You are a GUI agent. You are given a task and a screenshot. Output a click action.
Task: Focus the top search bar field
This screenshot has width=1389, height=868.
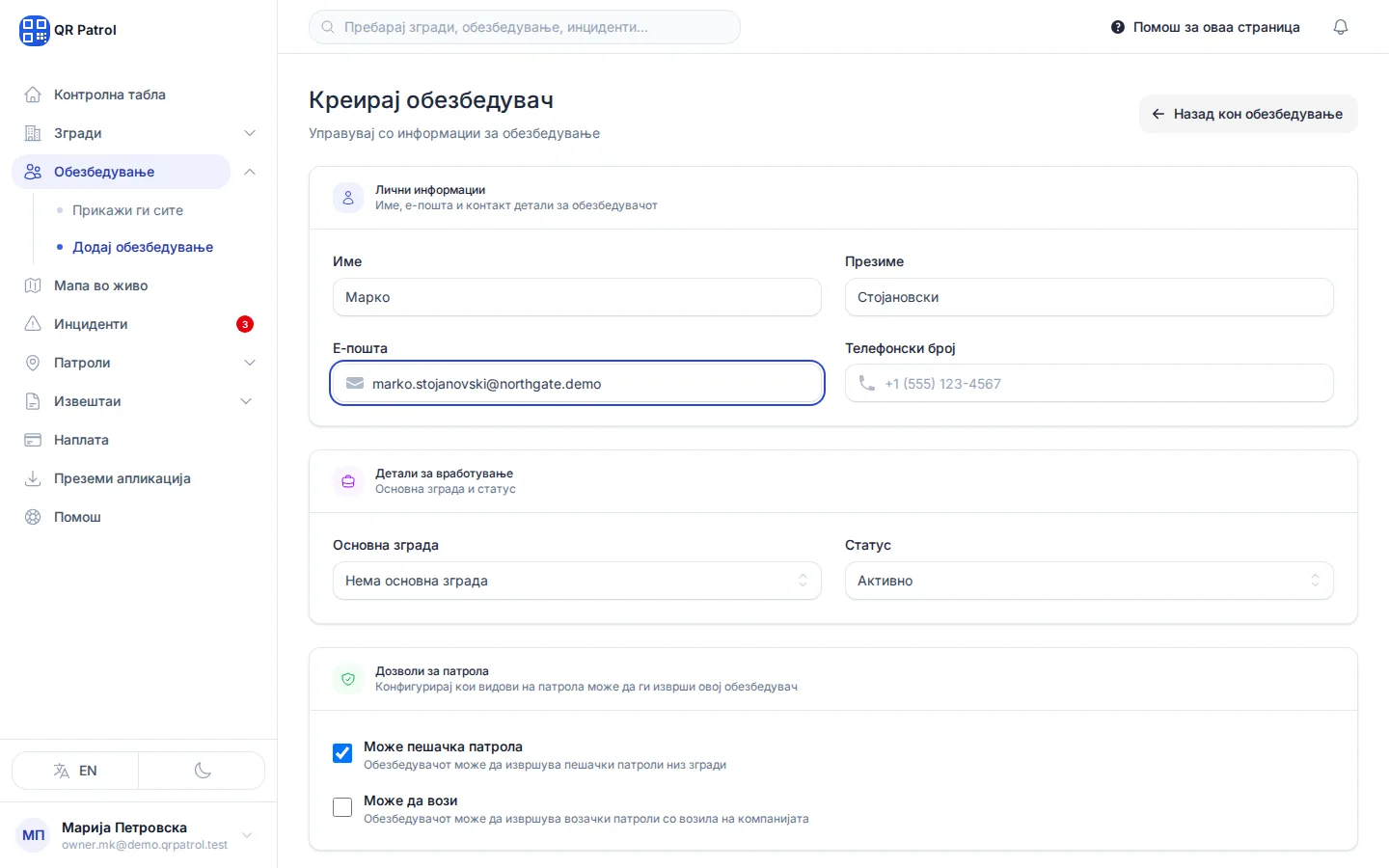(x=525, y=27)
